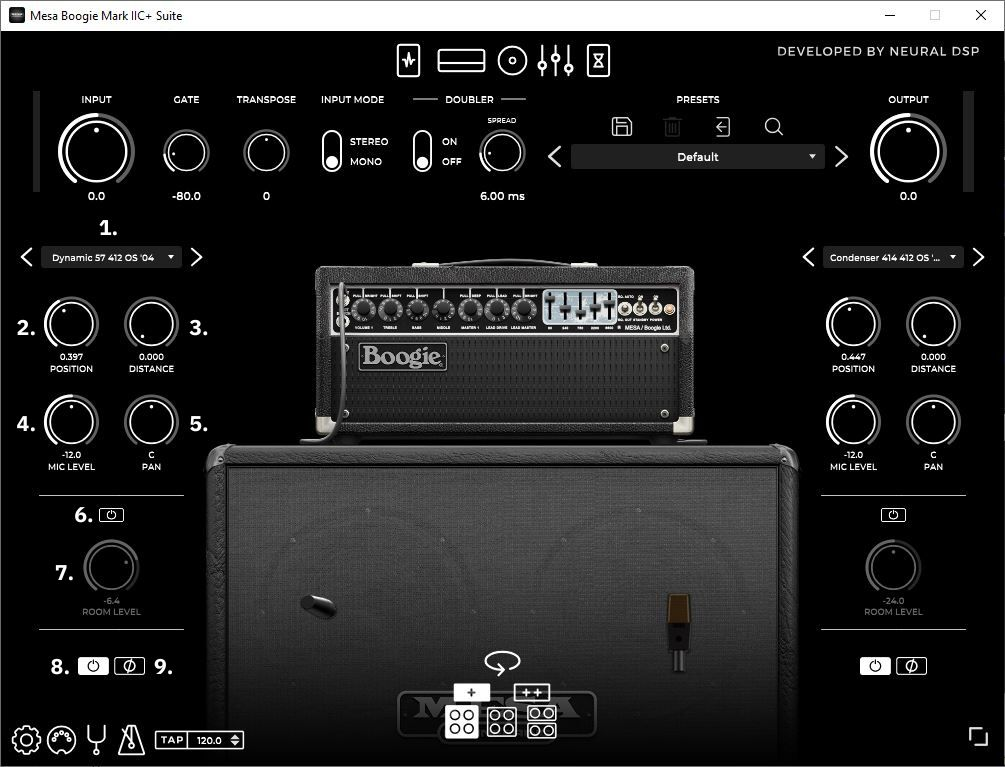Go to the next preset arrow

coord(841,157)
